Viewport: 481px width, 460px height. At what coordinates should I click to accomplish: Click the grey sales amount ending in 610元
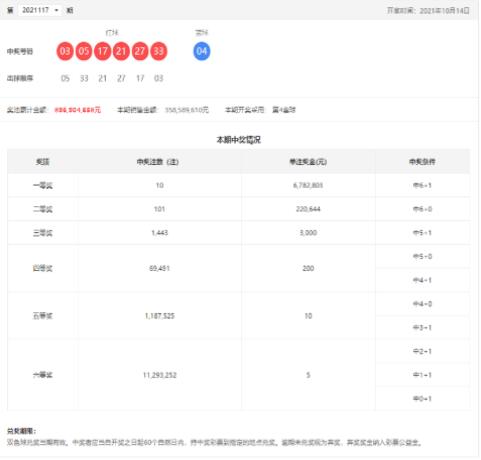[x=187, y=110]
